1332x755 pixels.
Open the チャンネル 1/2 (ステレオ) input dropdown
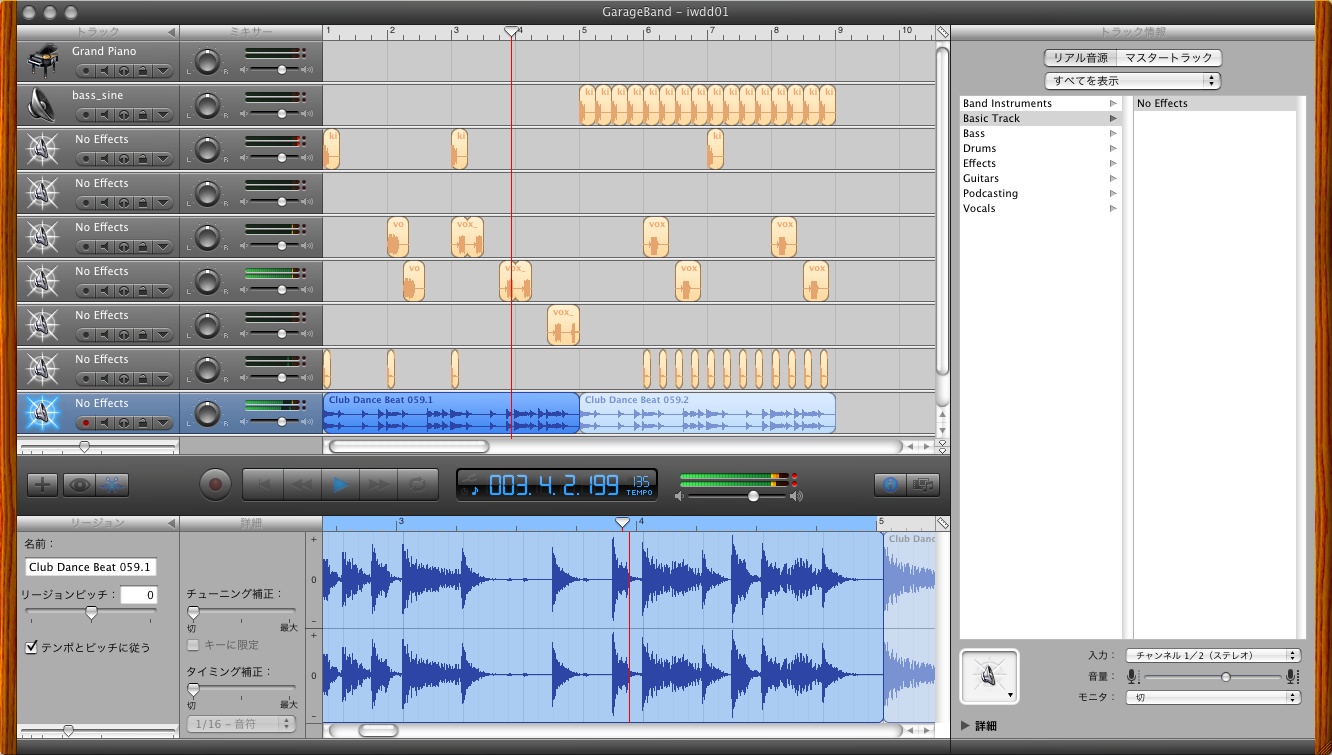1212,655
